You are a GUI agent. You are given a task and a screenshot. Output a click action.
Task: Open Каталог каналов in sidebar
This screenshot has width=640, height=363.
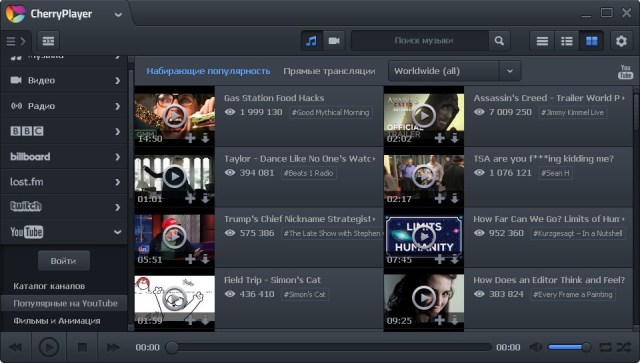click(49, 286)
